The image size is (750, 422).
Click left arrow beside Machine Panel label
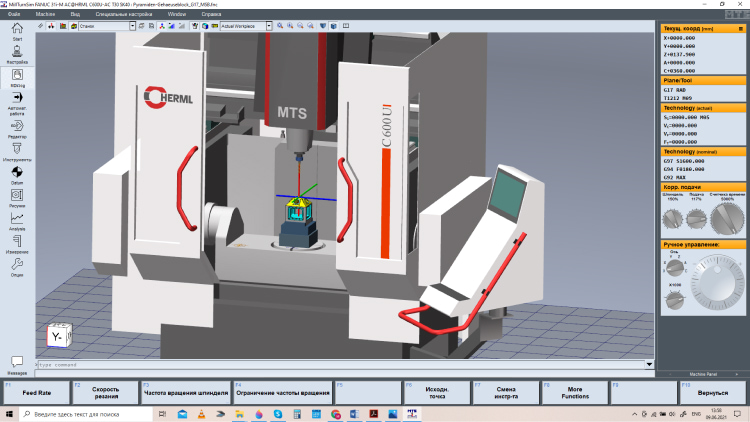click(670, 374)
